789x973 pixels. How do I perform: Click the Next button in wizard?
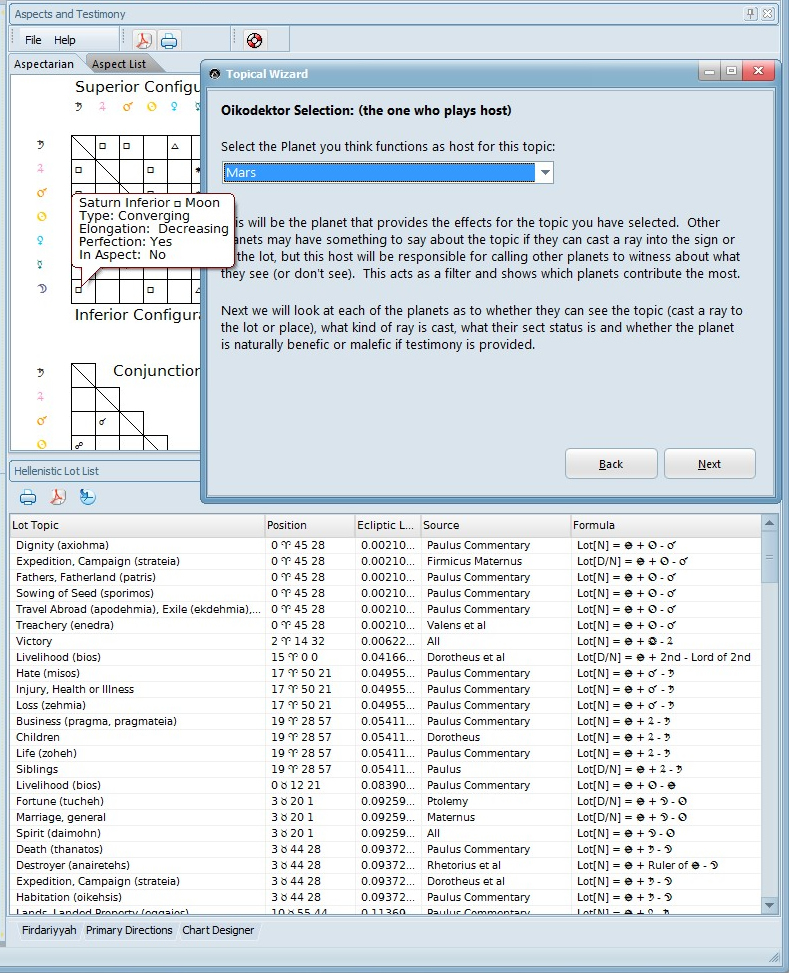(x=710, y=464)
